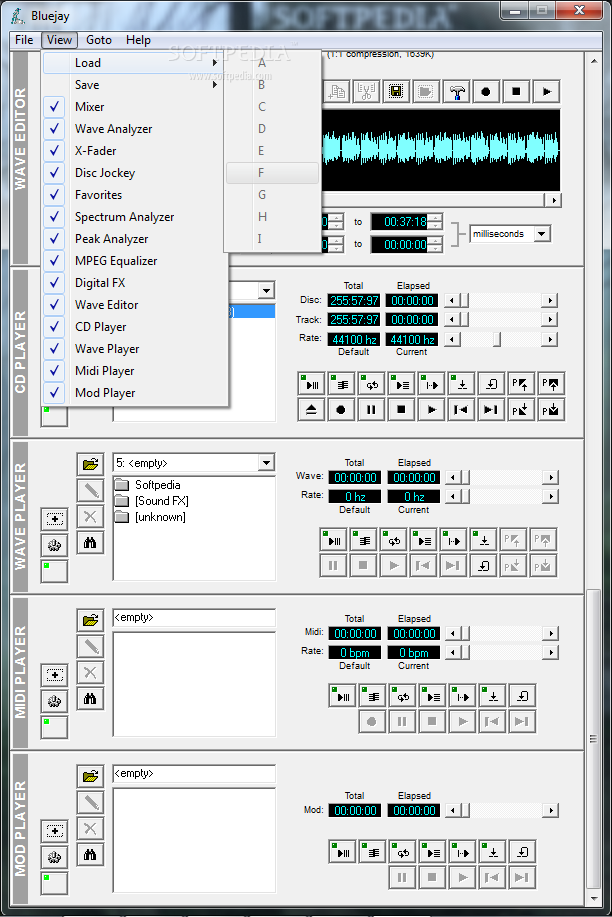Image resolution: width=612 pixels, height=917 pixels.
Task: Click the delete X icon in Wave Player
Action: (x=90, y=516)
